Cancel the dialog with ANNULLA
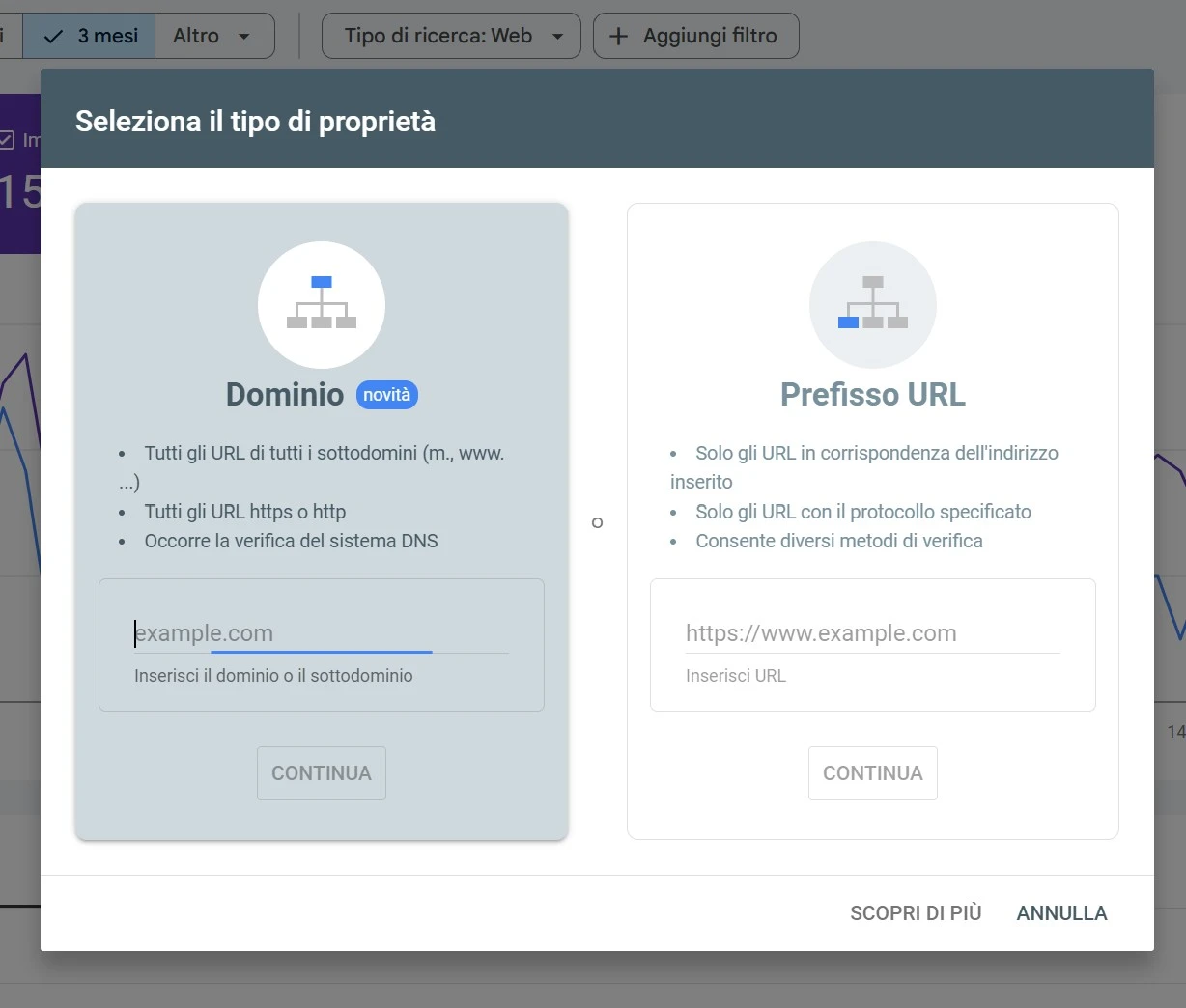This screenshot has width=1186, height=1008. [x=1061, y=913]
